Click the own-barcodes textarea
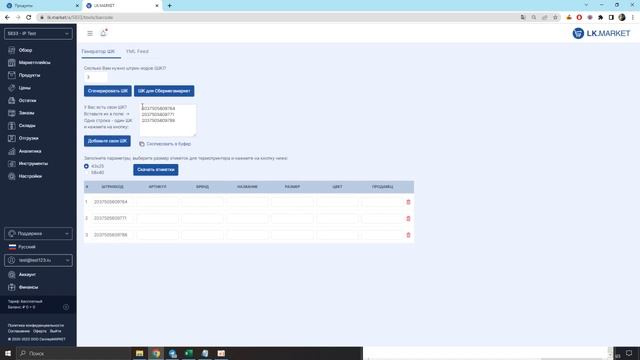Screen dimensions: 640x360 (x=168, y=120)
